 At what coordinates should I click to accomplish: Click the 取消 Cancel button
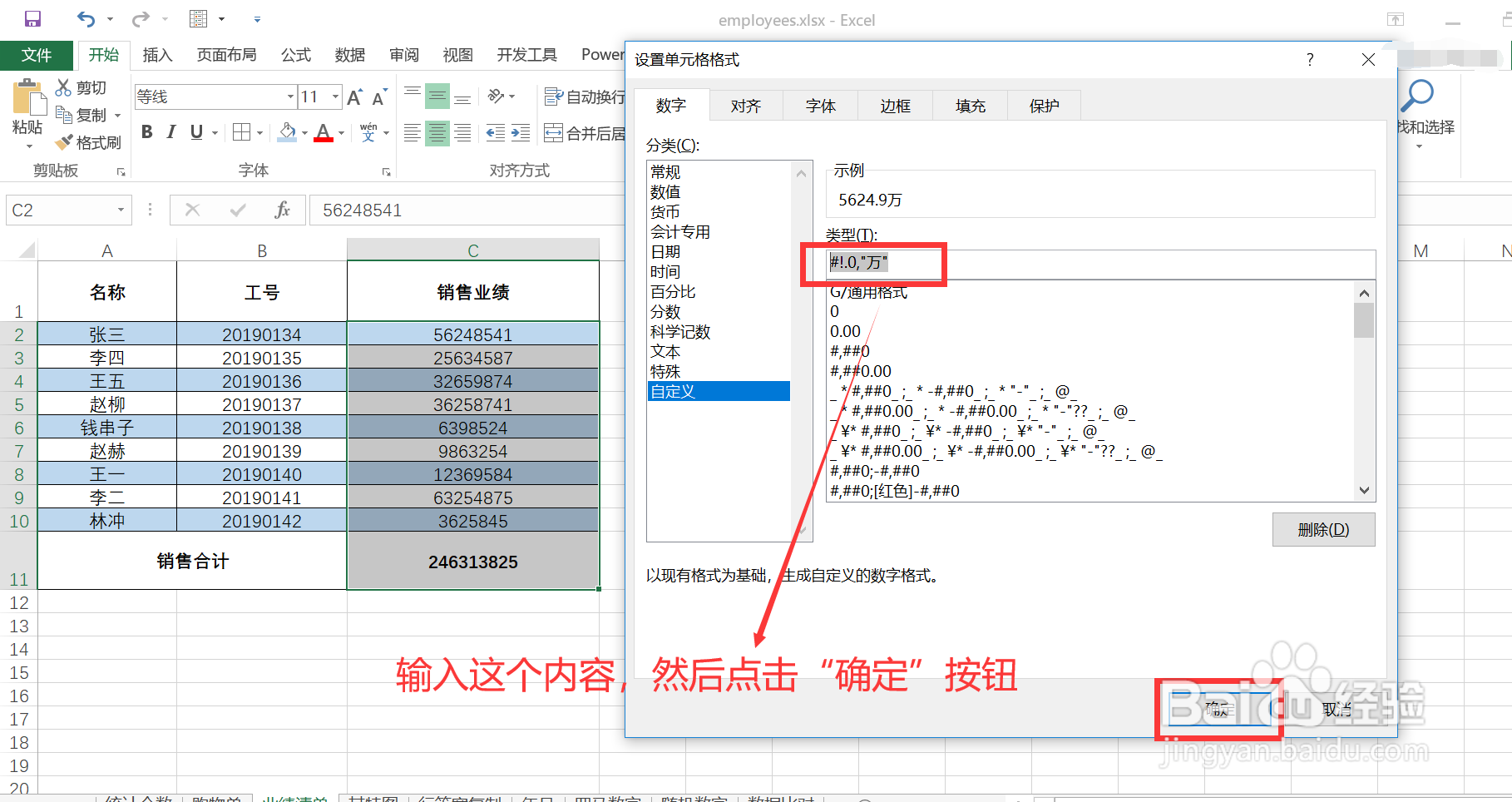click(x=1337, y=709)
